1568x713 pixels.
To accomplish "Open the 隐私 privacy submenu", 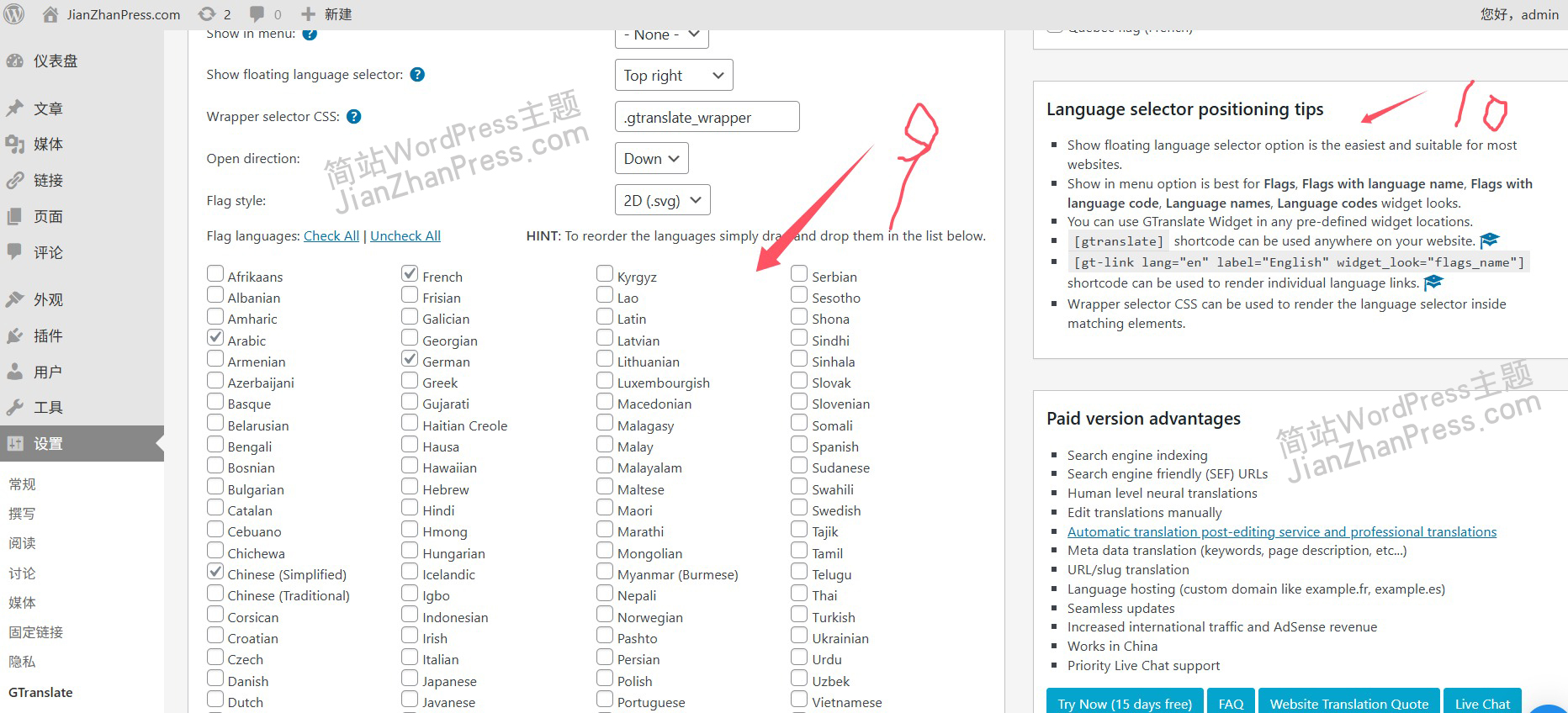I will point(22,661).
